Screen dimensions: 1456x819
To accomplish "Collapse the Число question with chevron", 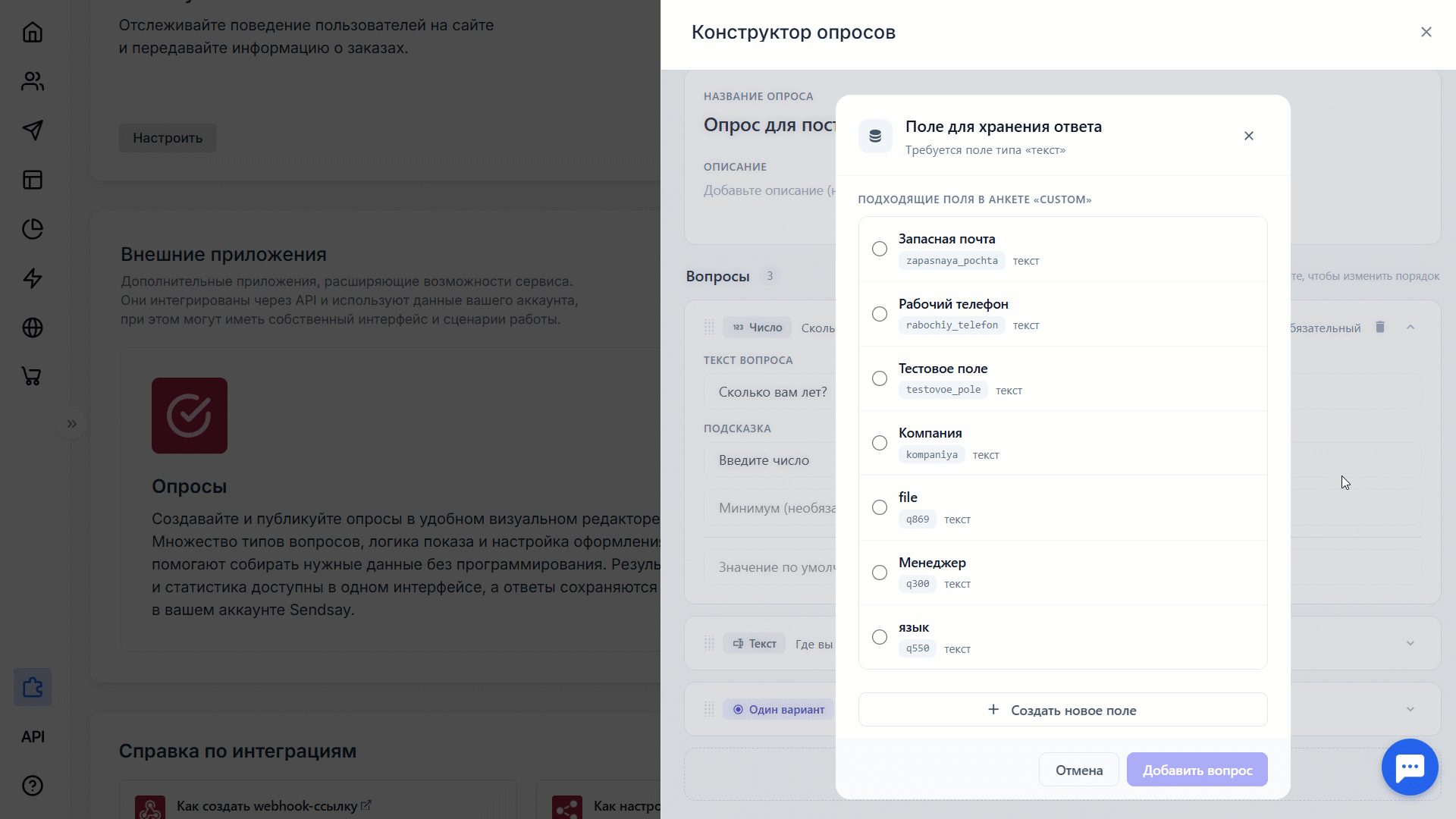I will coord(1410,327).
